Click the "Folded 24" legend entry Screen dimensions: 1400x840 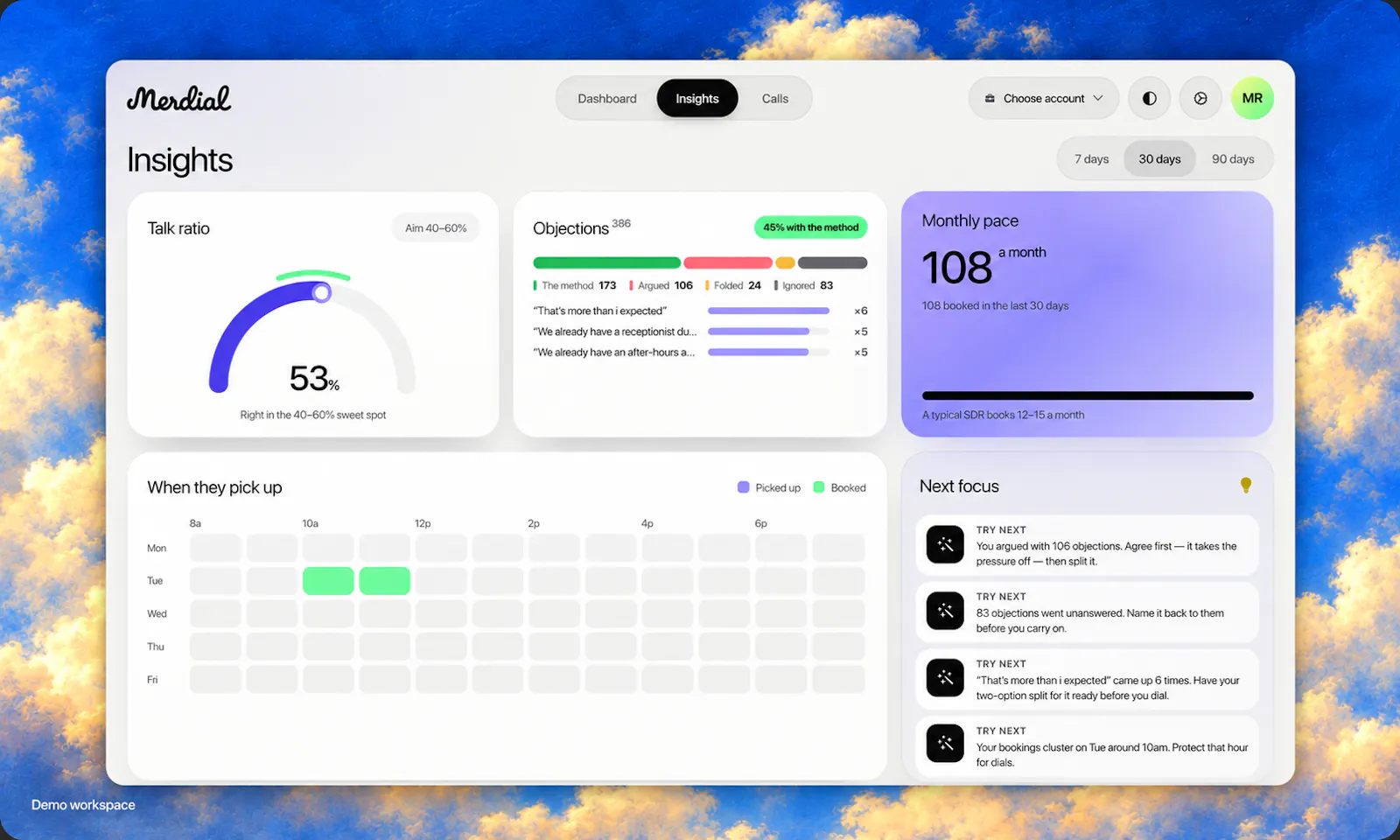coord(733,285)
